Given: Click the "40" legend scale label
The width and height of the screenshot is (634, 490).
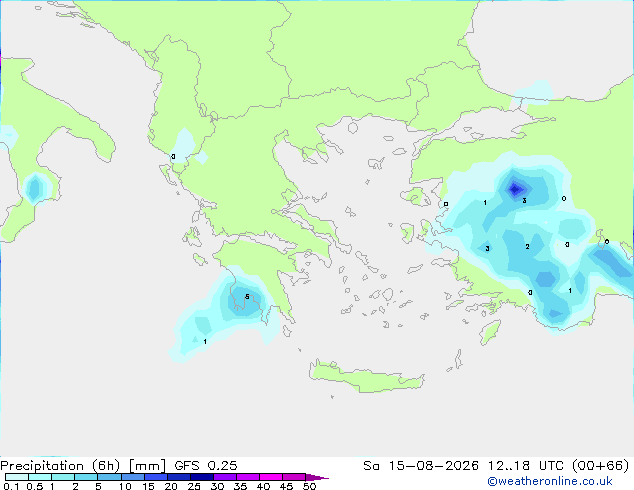Looking at the screenshot, I should 263,486.
